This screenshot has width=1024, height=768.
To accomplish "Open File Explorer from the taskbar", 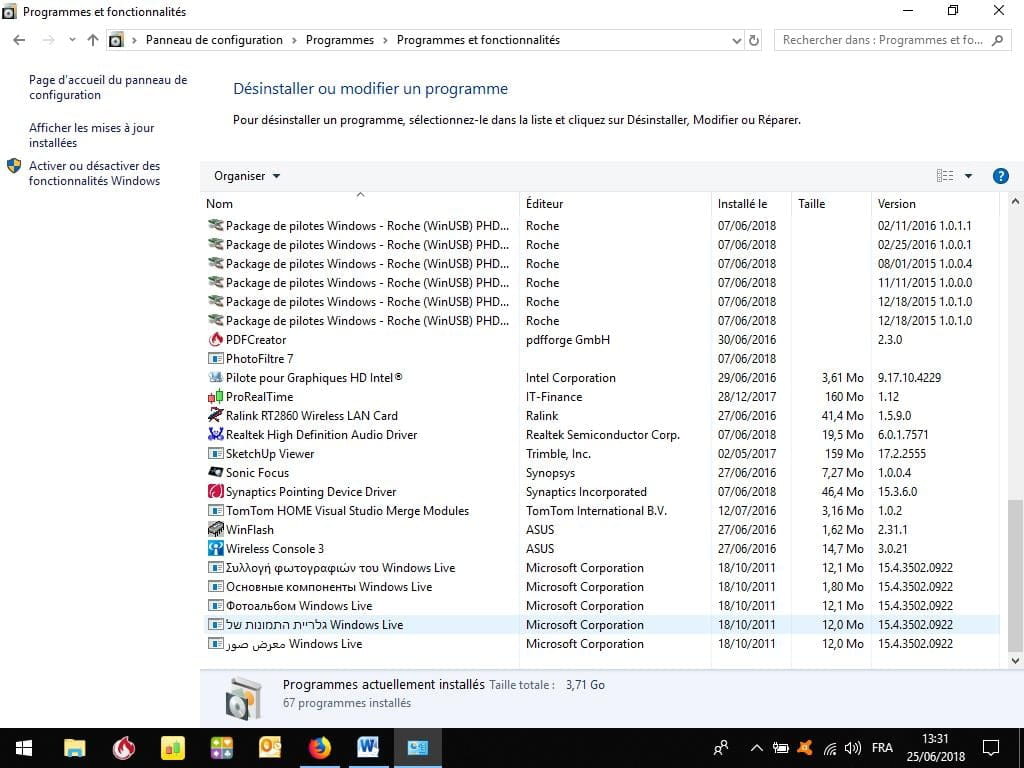I will (74, 748).
